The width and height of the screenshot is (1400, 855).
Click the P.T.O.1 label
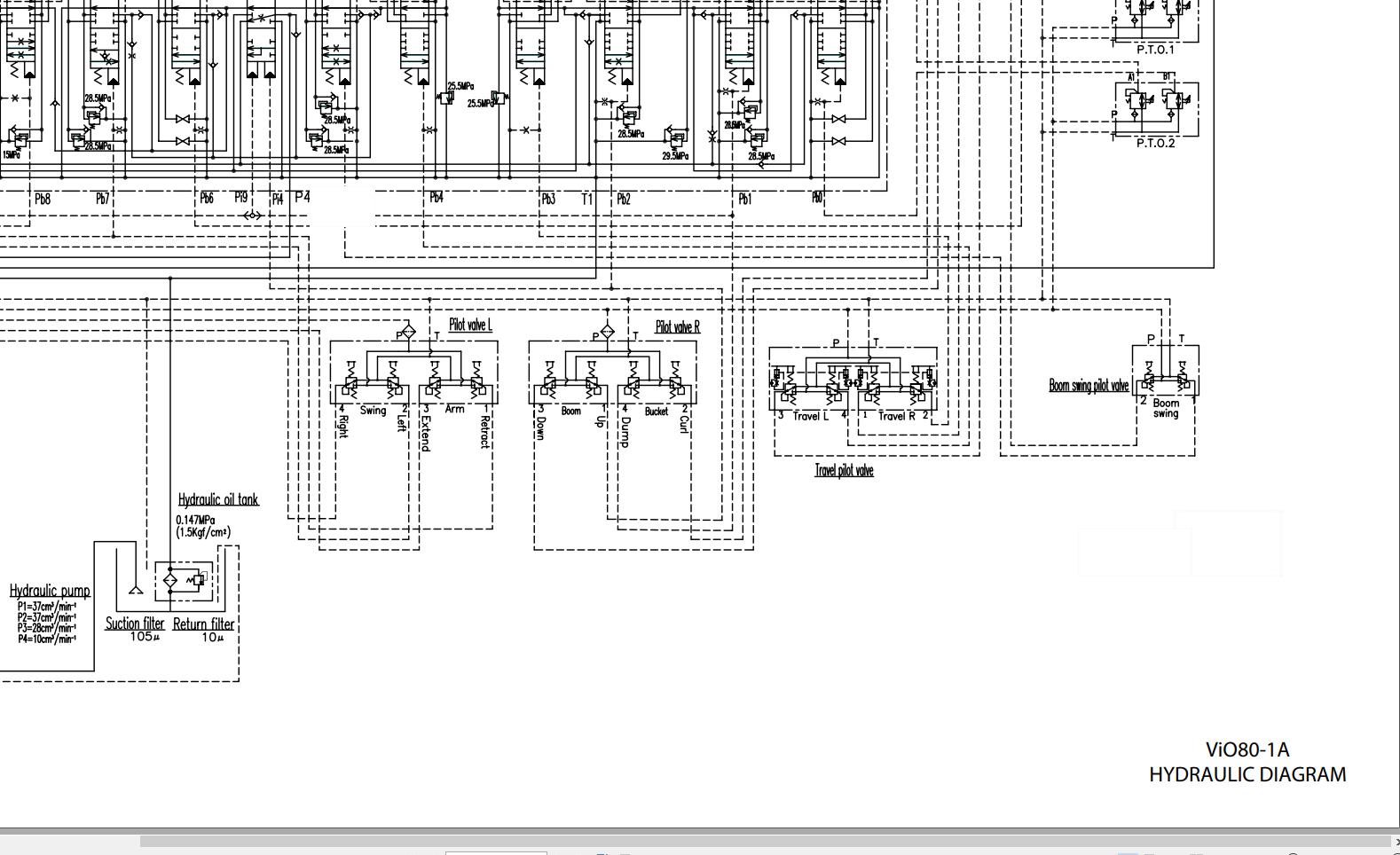(x=1155, y=50)
